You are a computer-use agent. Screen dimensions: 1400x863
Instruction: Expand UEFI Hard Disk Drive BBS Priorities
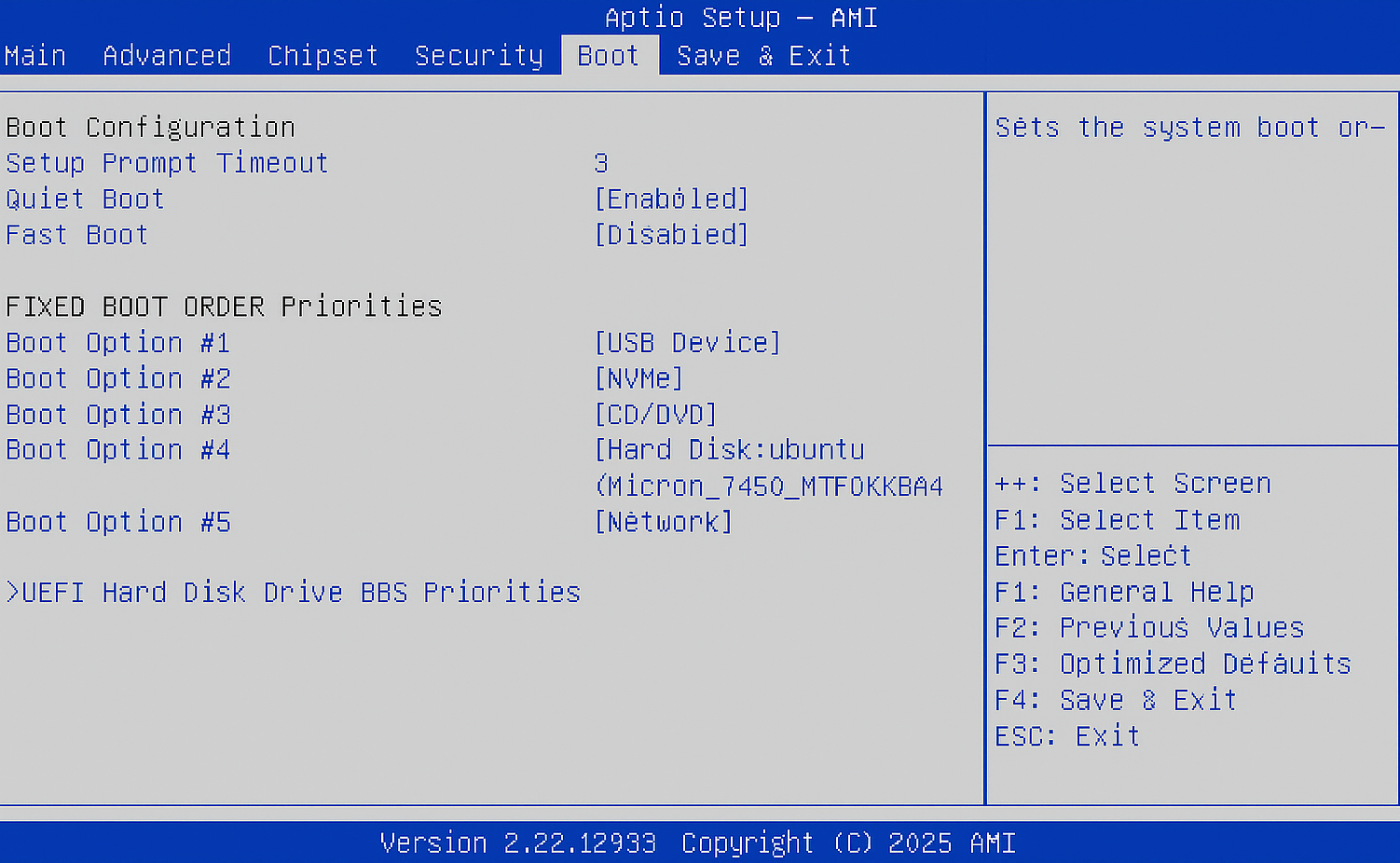(x=294, y=593)
